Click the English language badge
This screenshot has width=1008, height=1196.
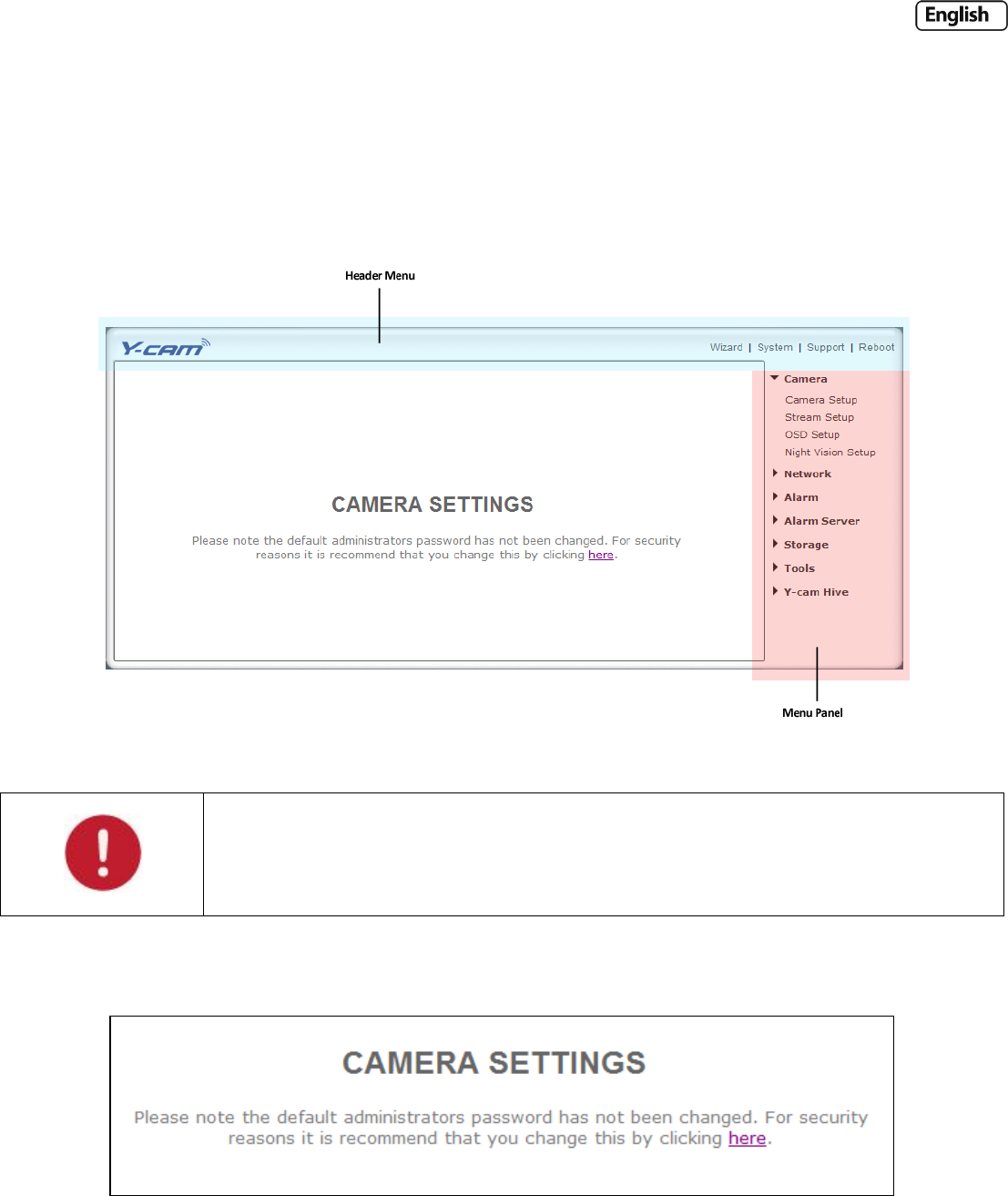point(962,15)
